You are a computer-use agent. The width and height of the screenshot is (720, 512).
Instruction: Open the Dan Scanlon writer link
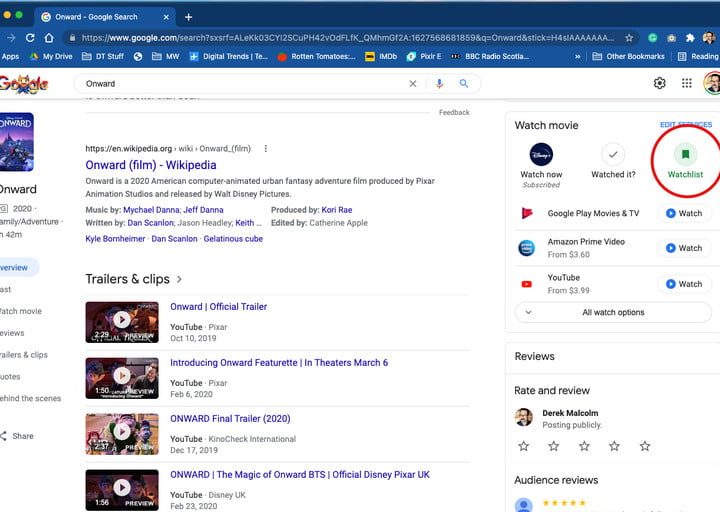[x=151, y=223]
